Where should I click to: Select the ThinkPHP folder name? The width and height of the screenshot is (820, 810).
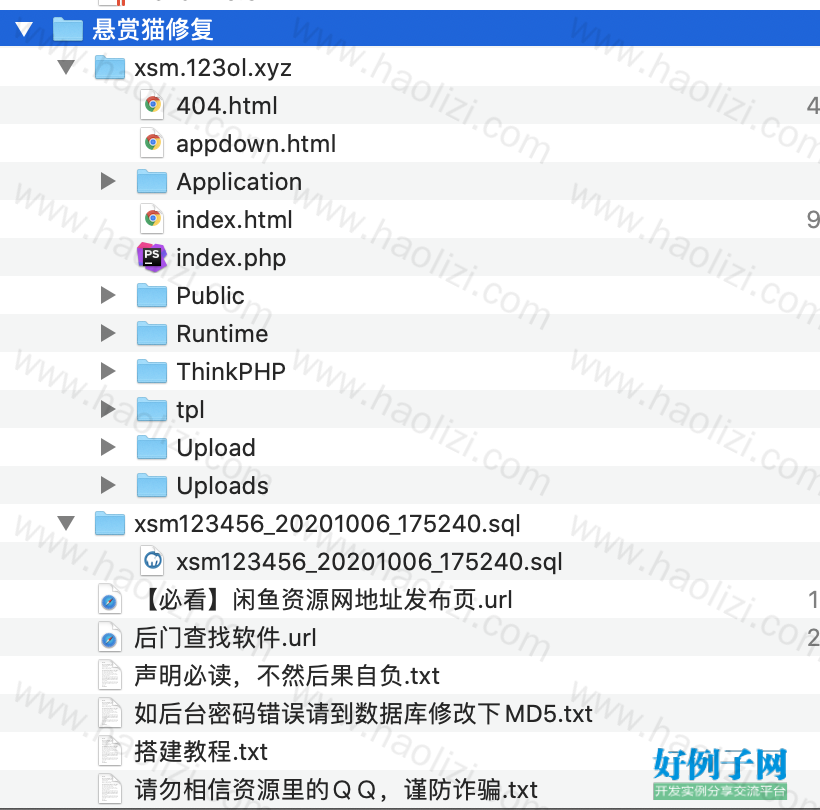[x=231, y=372]
